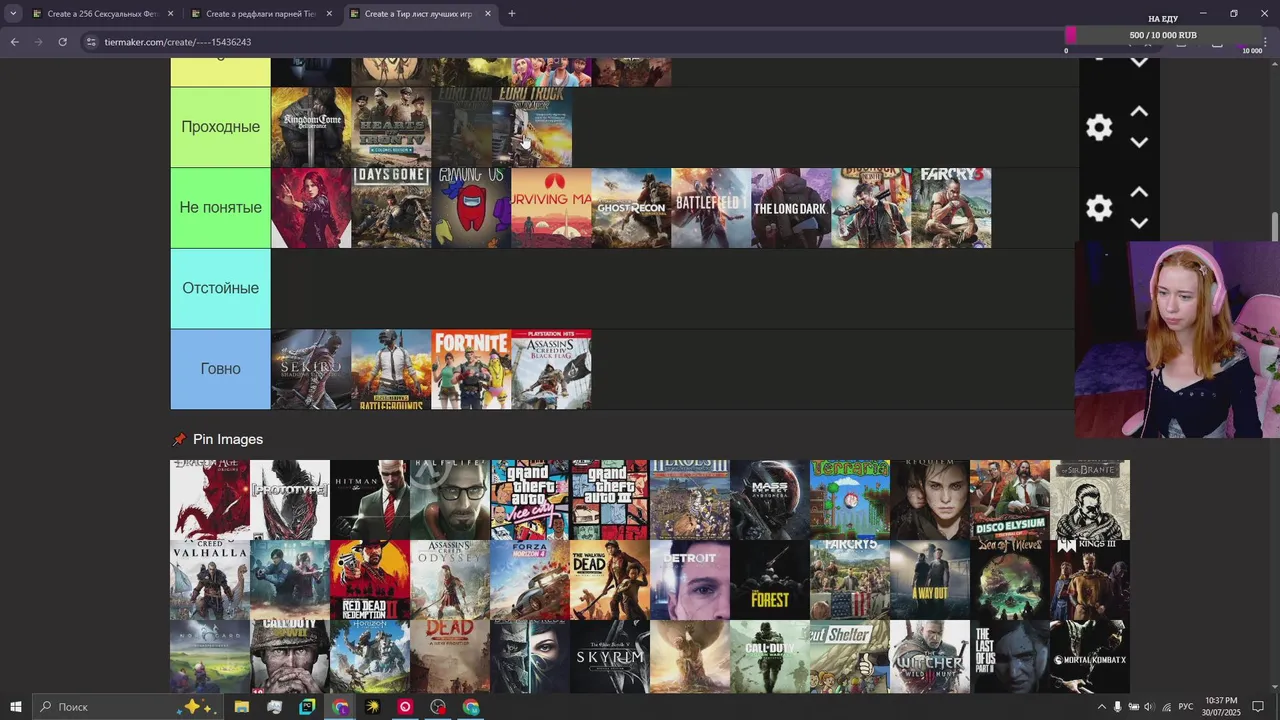The image size is (1280, 720).
Task: Select the Dragon Age image
Action: [210, 500]
